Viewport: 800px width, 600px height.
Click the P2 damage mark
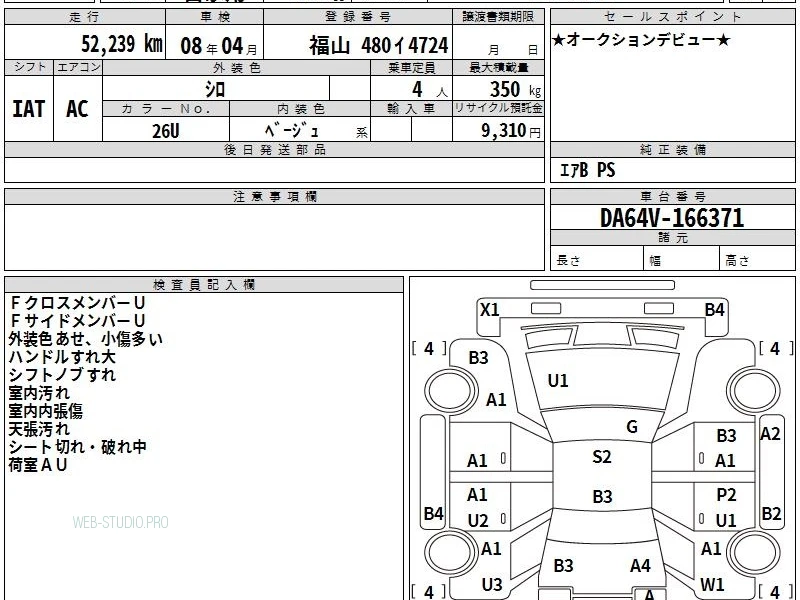click(x=727, y=495)
